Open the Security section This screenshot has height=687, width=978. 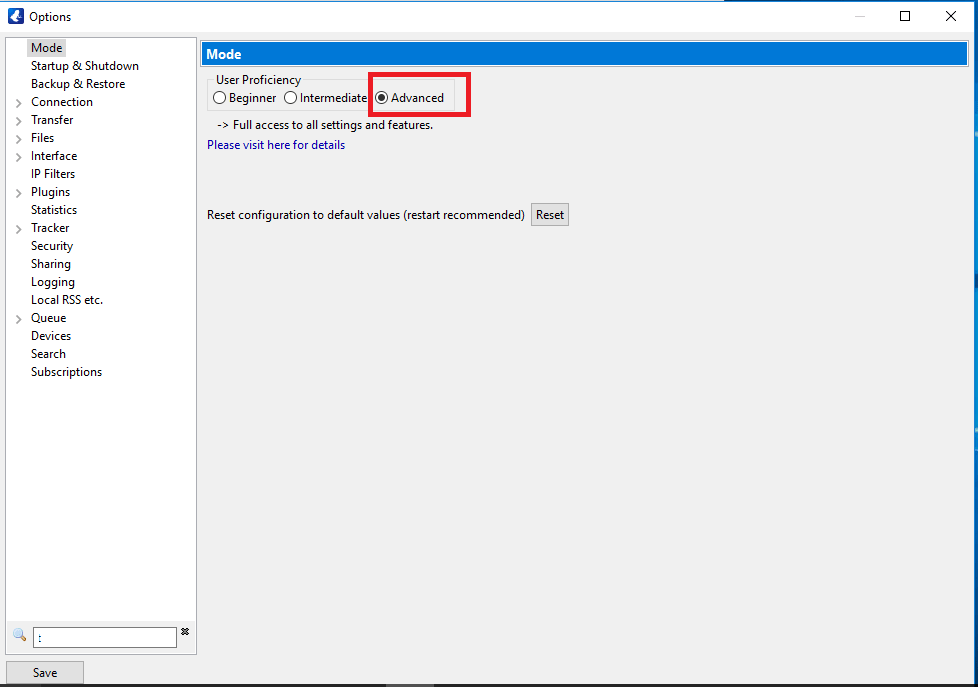pyautogui.click(x=52, y=246)
